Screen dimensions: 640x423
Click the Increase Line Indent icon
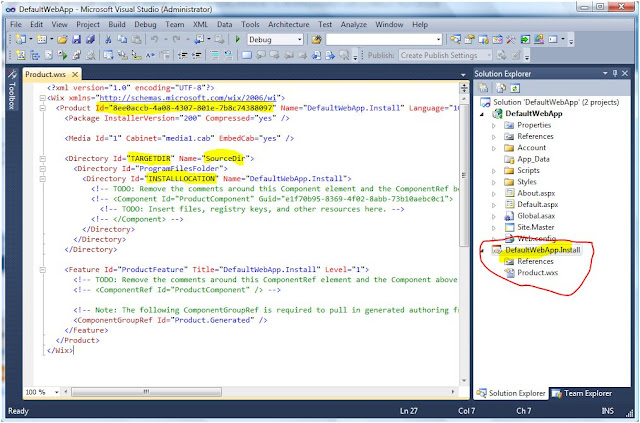tap(196, 55)
